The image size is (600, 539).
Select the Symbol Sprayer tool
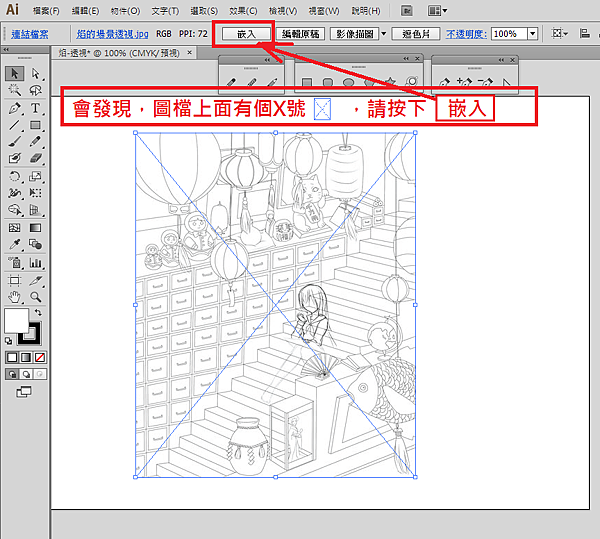15,263
